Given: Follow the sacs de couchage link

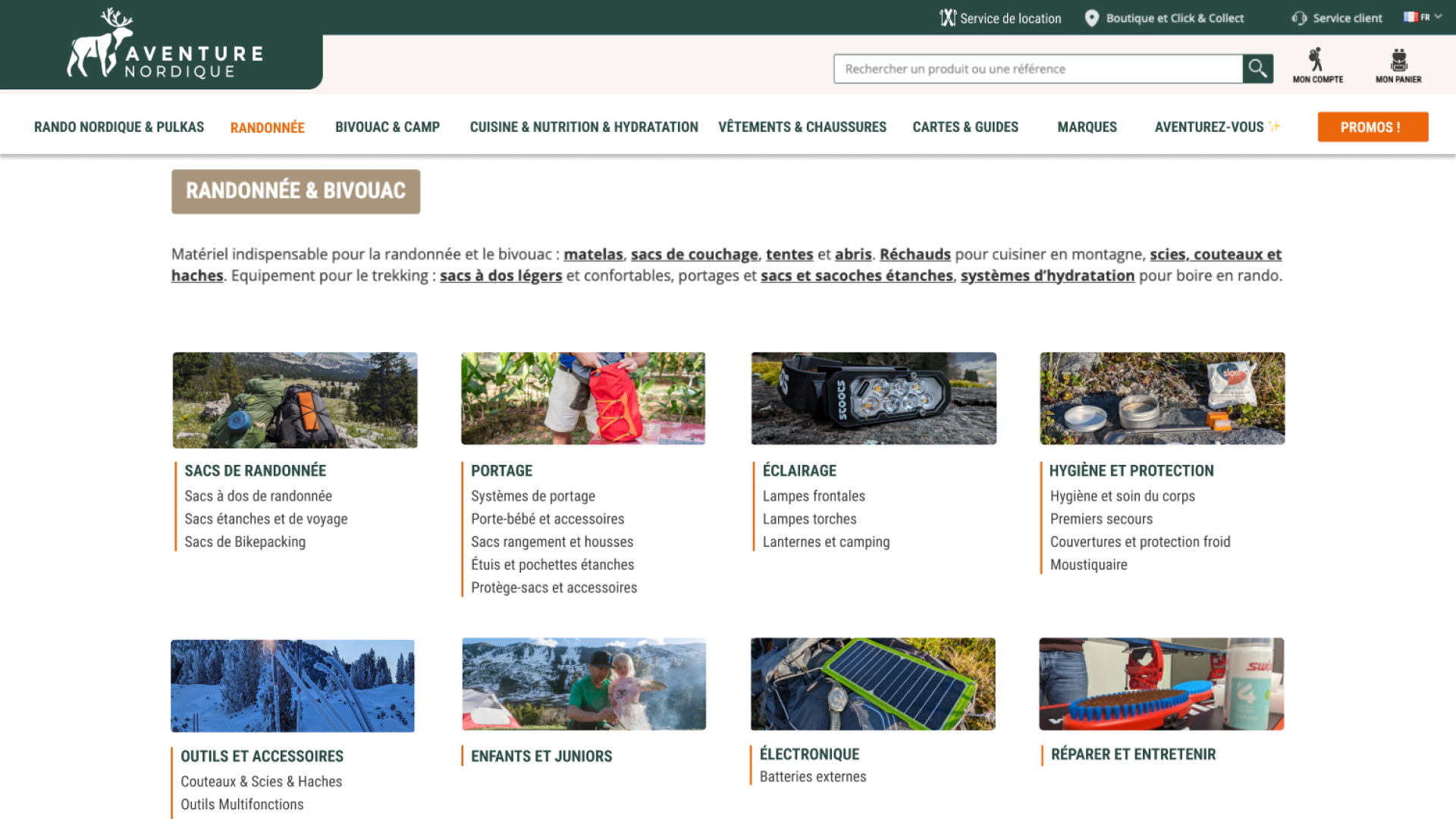Looking at the screenshot, I should pyautogui.click(x=694, y=255).
